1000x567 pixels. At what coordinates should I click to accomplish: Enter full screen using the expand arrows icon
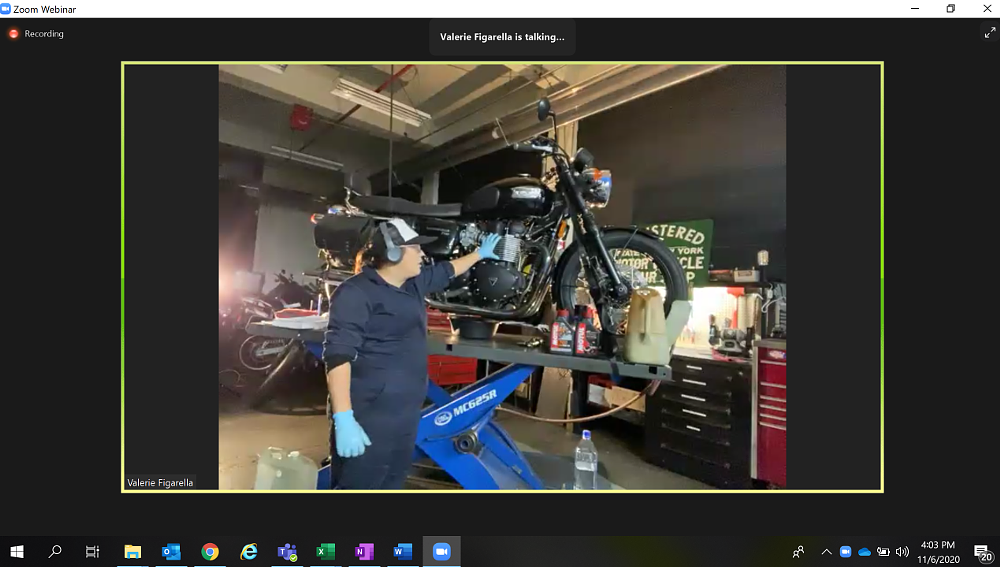click(990, 33)
